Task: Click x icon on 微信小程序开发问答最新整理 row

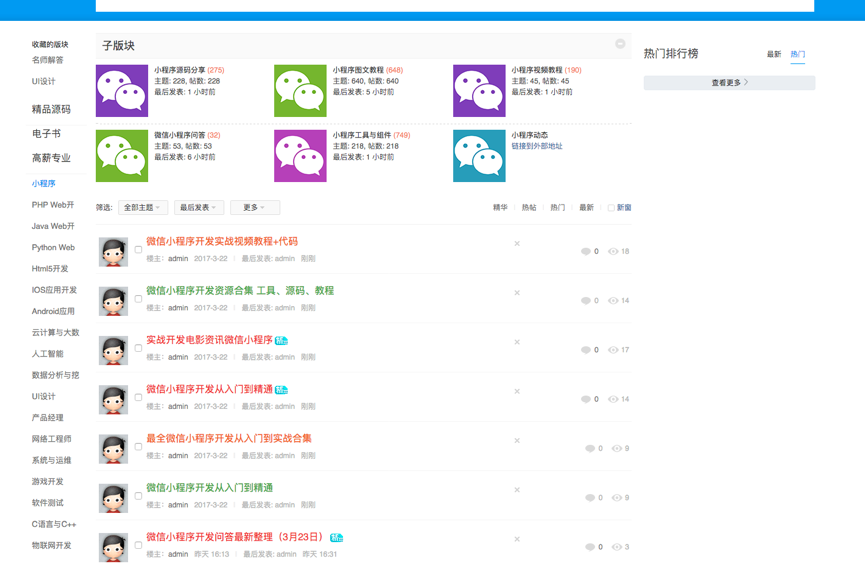Action: click(x=517, y=539)
